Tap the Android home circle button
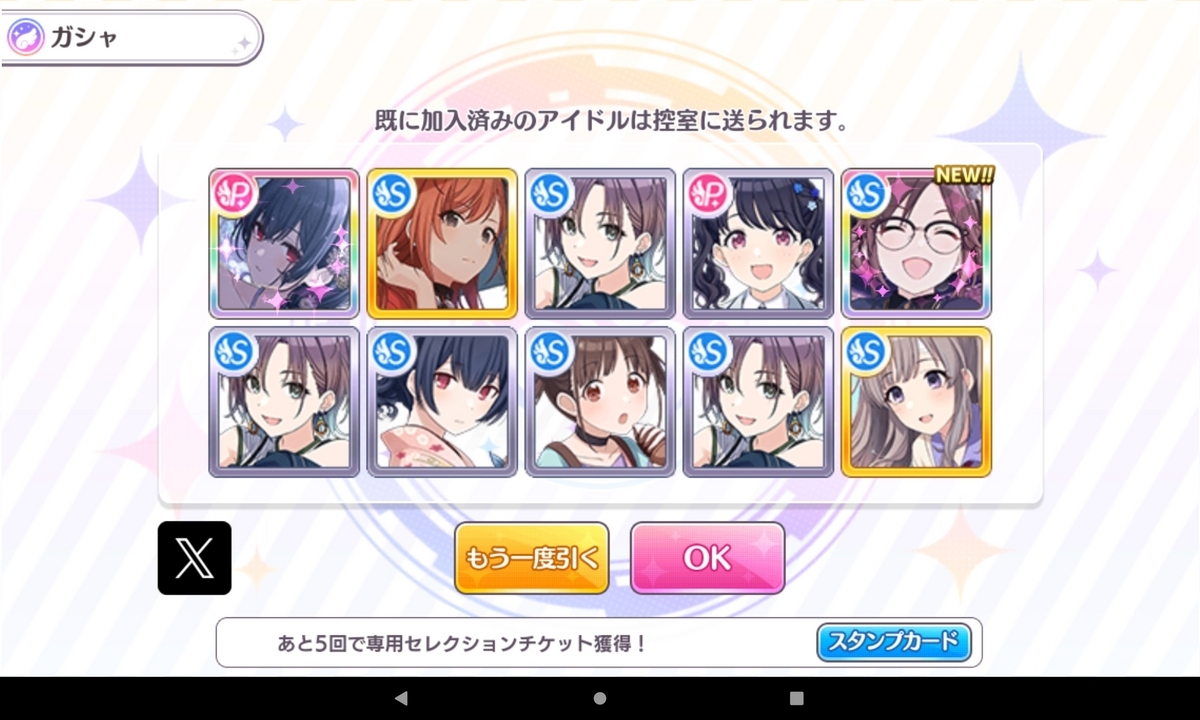This screenshot has width=1200, height=720. 600,698
